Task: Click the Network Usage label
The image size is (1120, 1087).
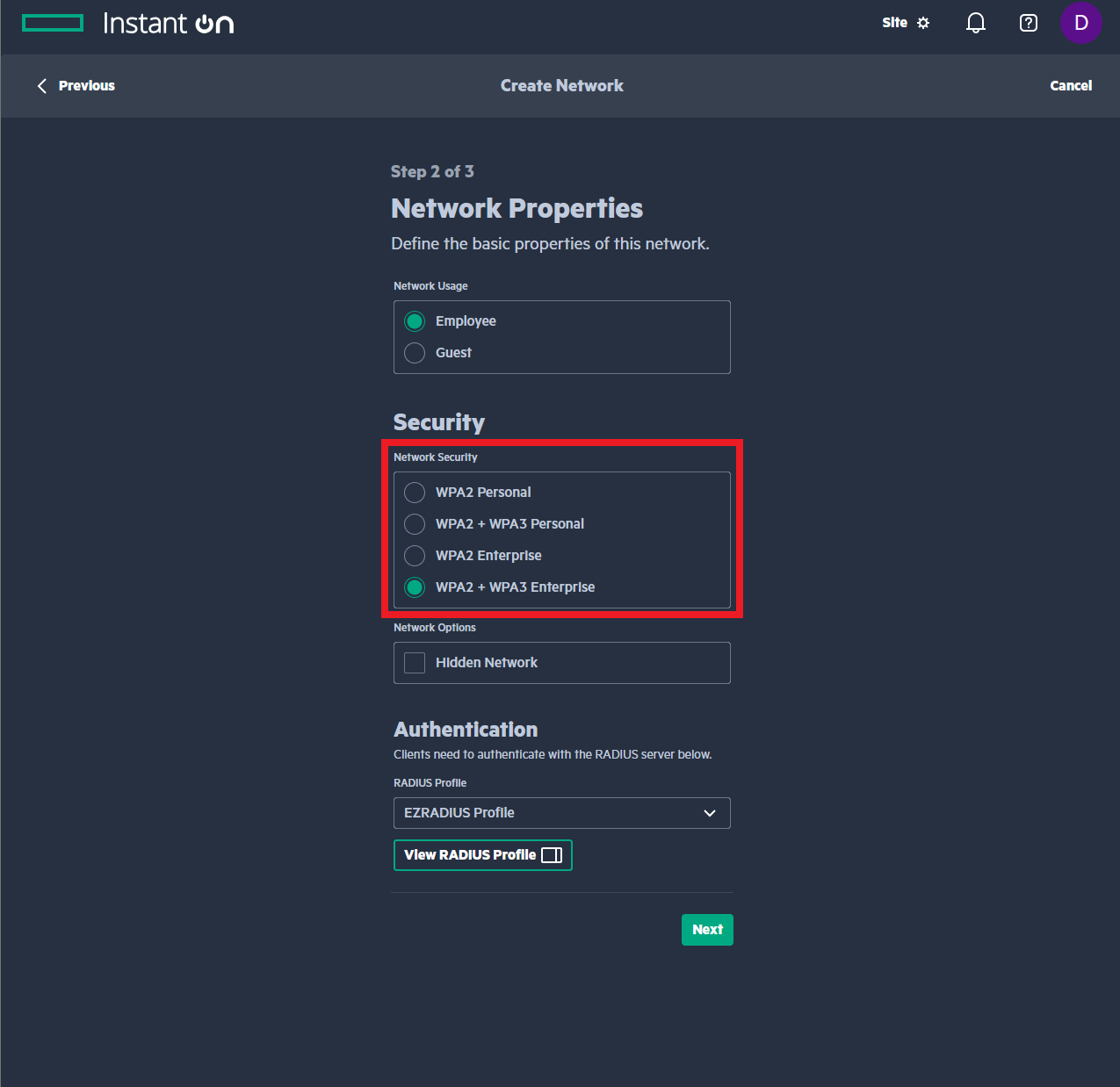Action: (x=430, y=286)
